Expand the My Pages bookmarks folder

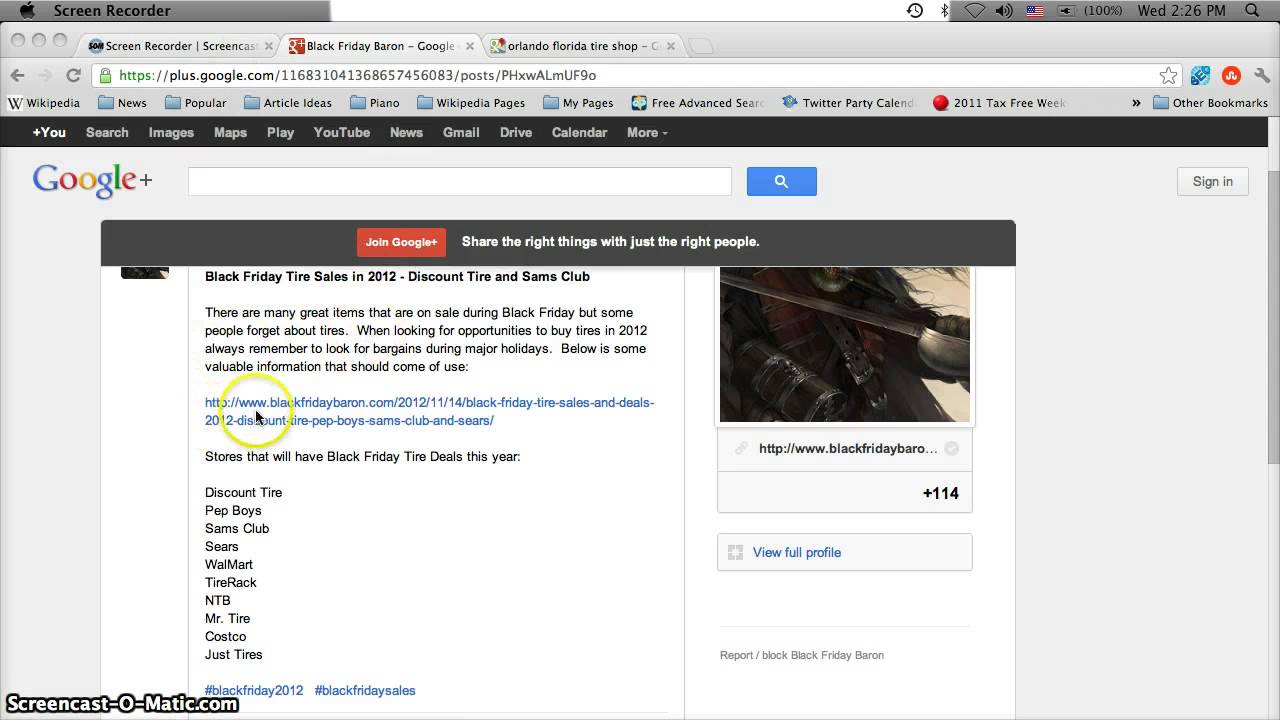578,103
